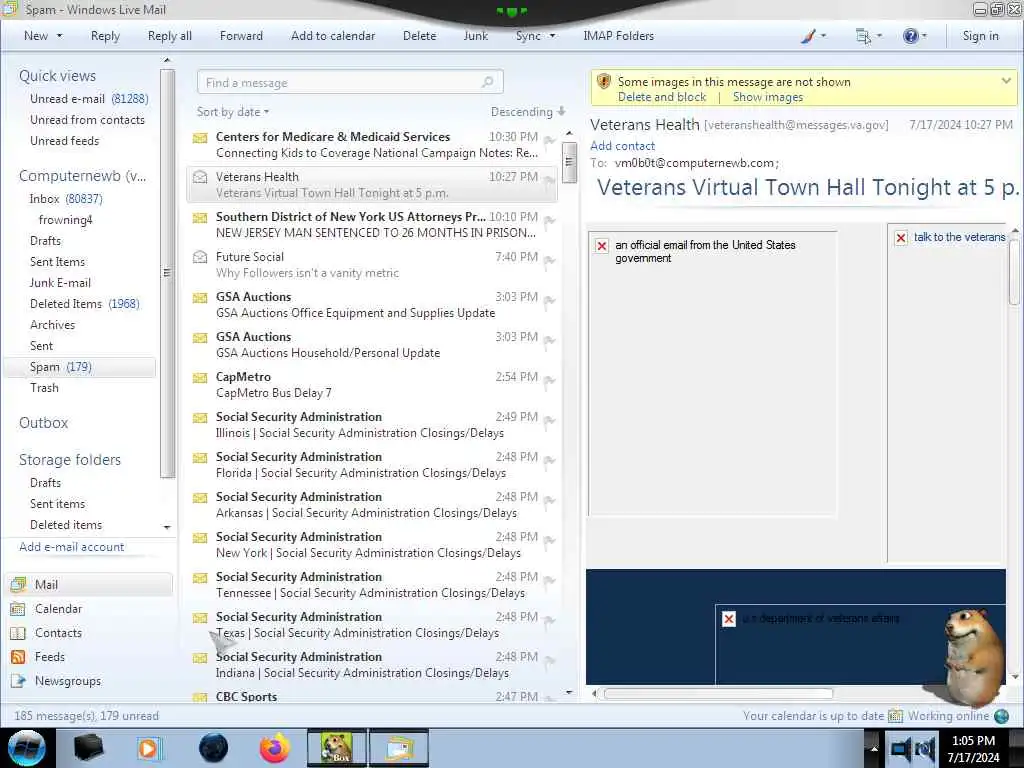Viewport: 1024px width, 768px height.
Task: Expand the Storage folders down arrow
Action: coord(167,526)
